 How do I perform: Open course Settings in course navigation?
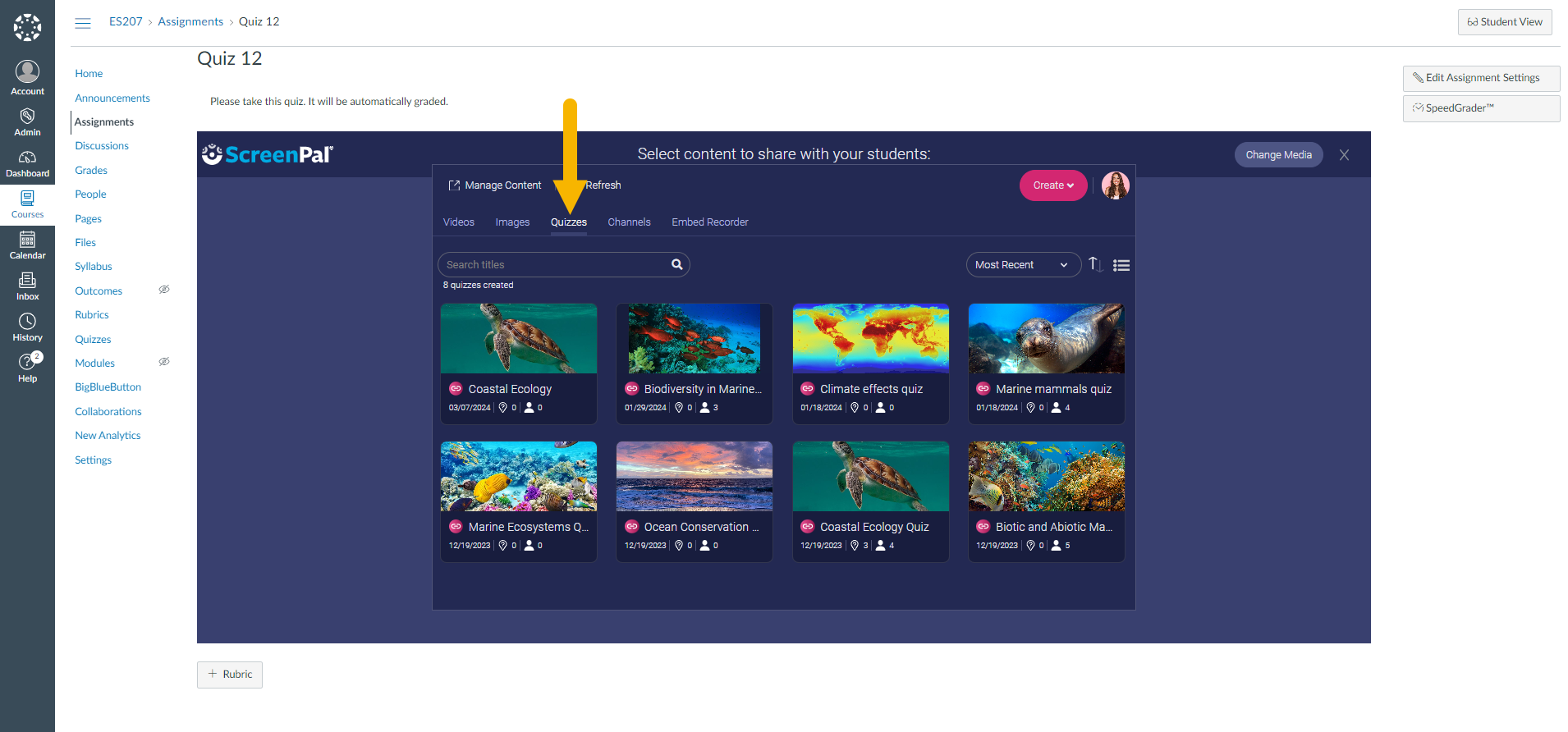pyautogui.click(x=93, y=460)
